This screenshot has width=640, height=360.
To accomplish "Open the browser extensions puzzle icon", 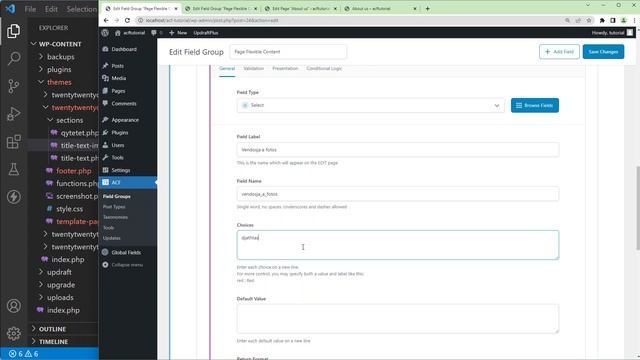I will point(602,20).
